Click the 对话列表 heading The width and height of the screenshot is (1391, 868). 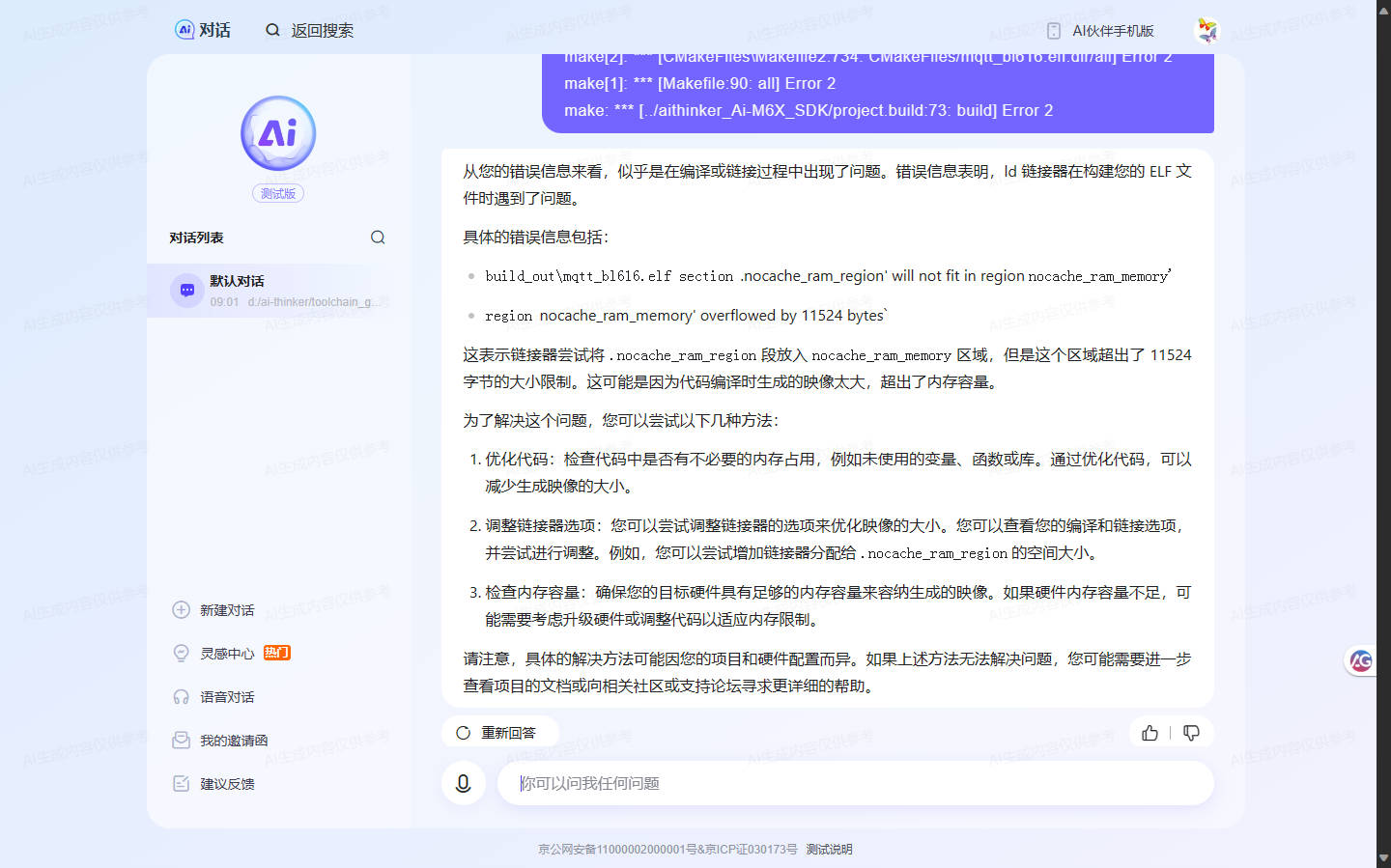pyautogui.click(x=196, y=238)
